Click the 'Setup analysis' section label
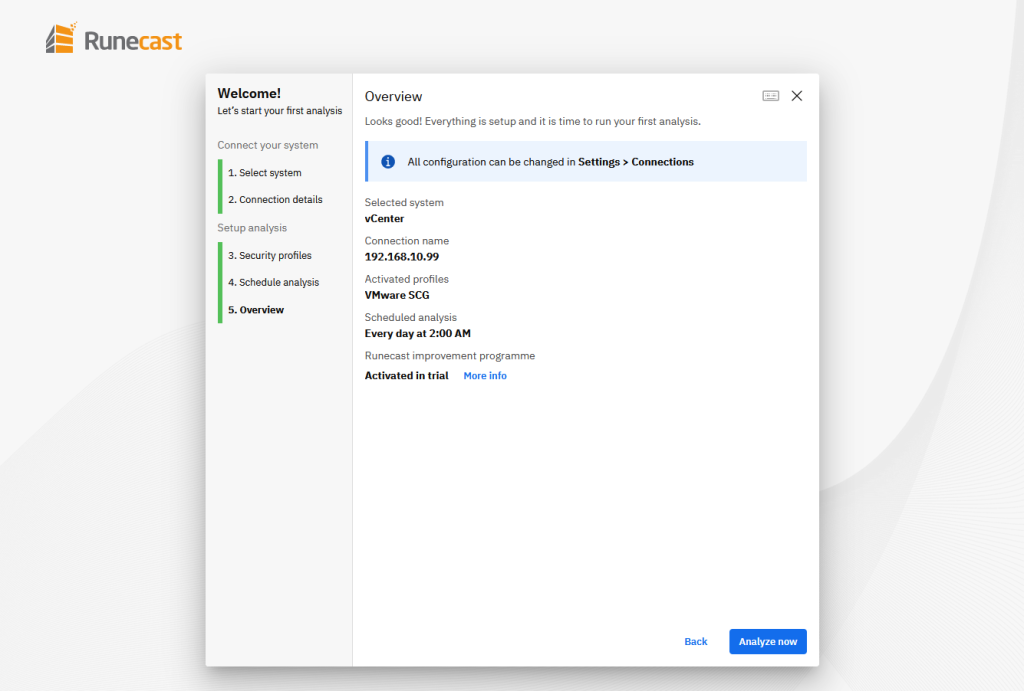This screenshot has width=1024, height=691. point(252,228)
